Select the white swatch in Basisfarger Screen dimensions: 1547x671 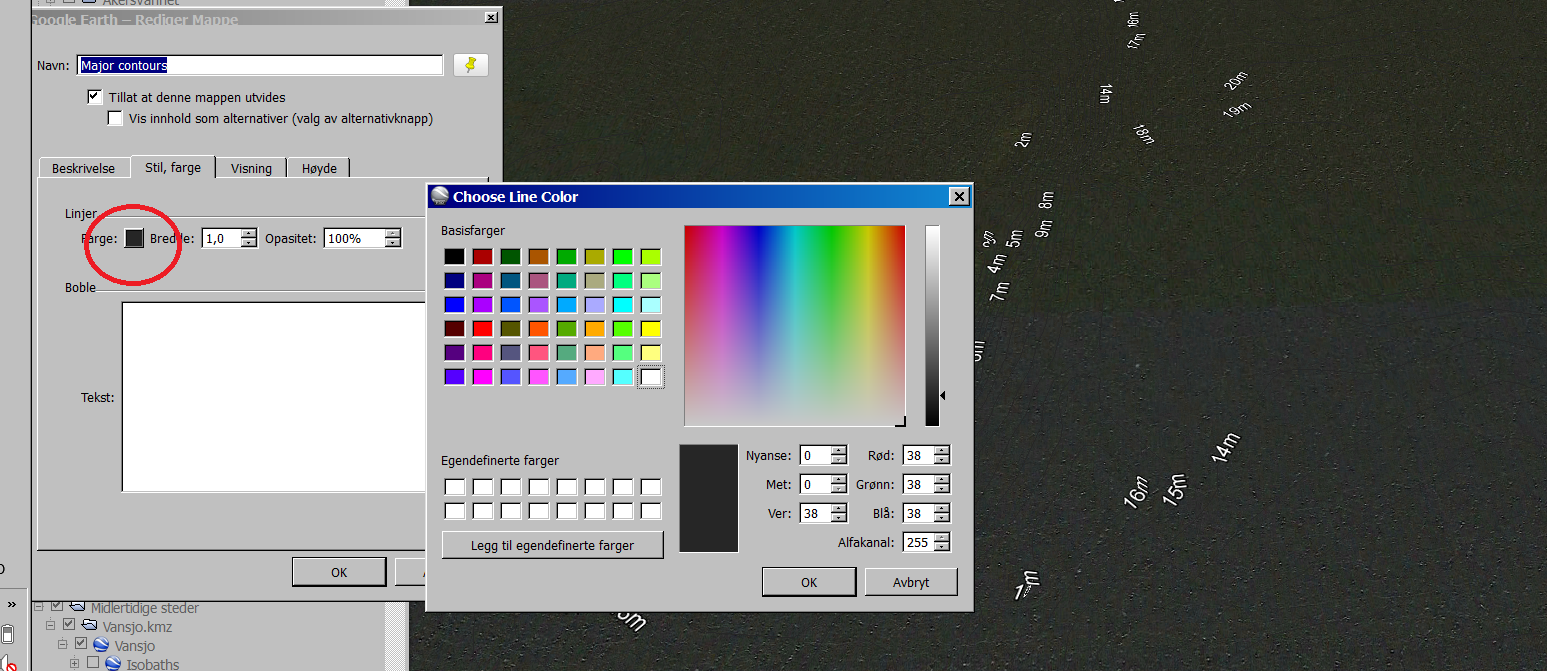tap(651, 377)
